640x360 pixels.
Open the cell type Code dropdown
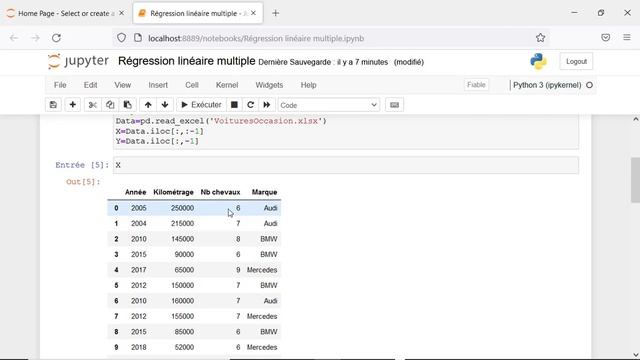click(x=329, y=105)
